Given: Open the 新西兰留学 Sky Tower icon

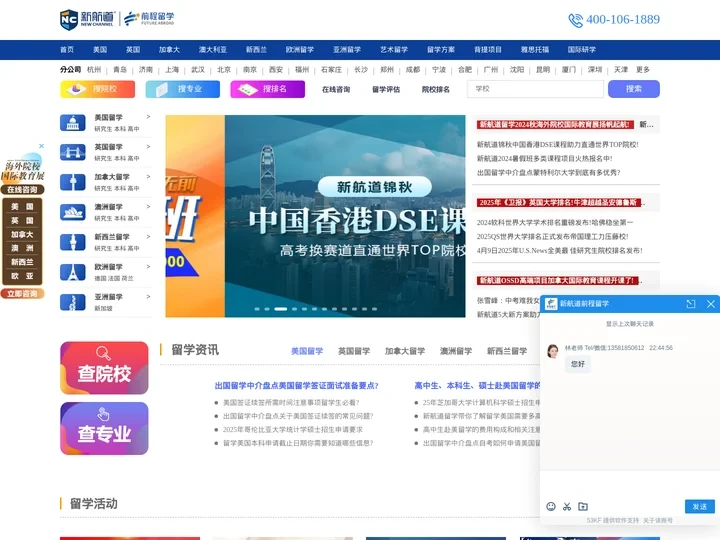Looking at the screenshot, I should (x=73, y=242).
